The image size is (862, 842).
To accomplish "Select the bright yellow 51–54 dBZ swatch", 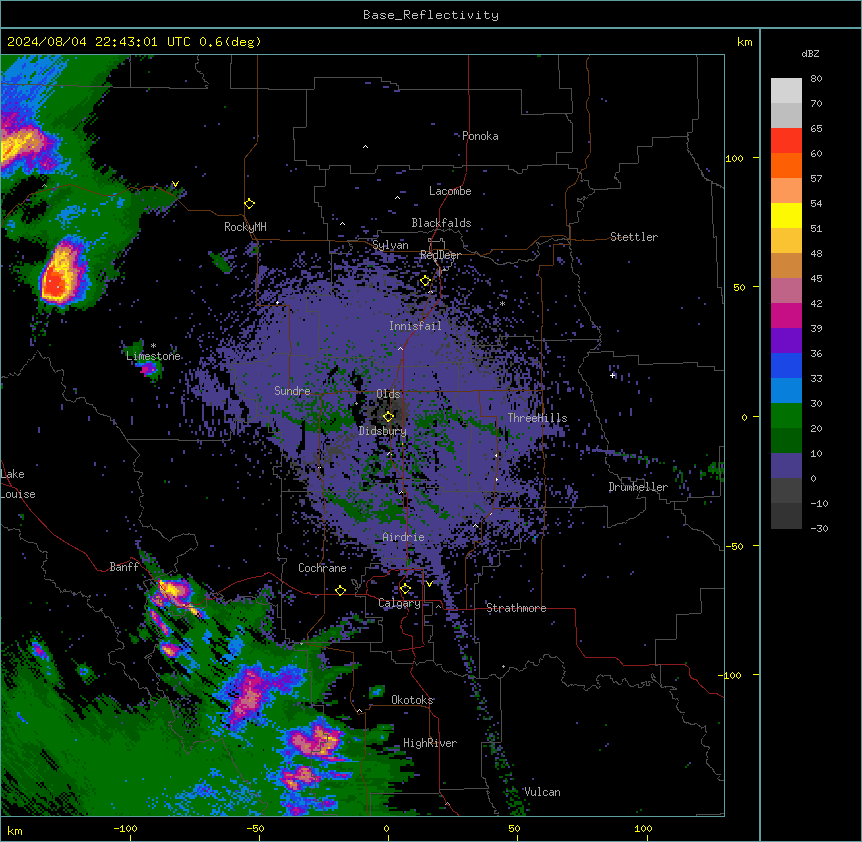I will point(786,215).
